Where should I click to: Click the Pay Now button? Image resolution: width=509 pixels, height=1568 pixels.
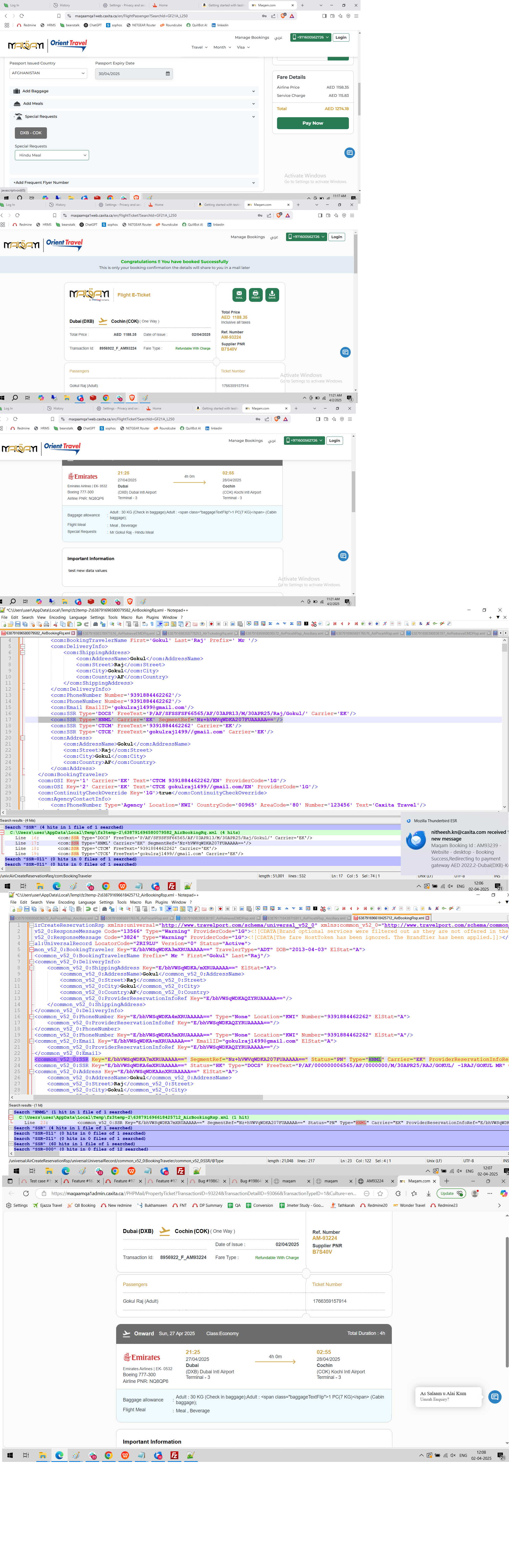coord(313,123)
